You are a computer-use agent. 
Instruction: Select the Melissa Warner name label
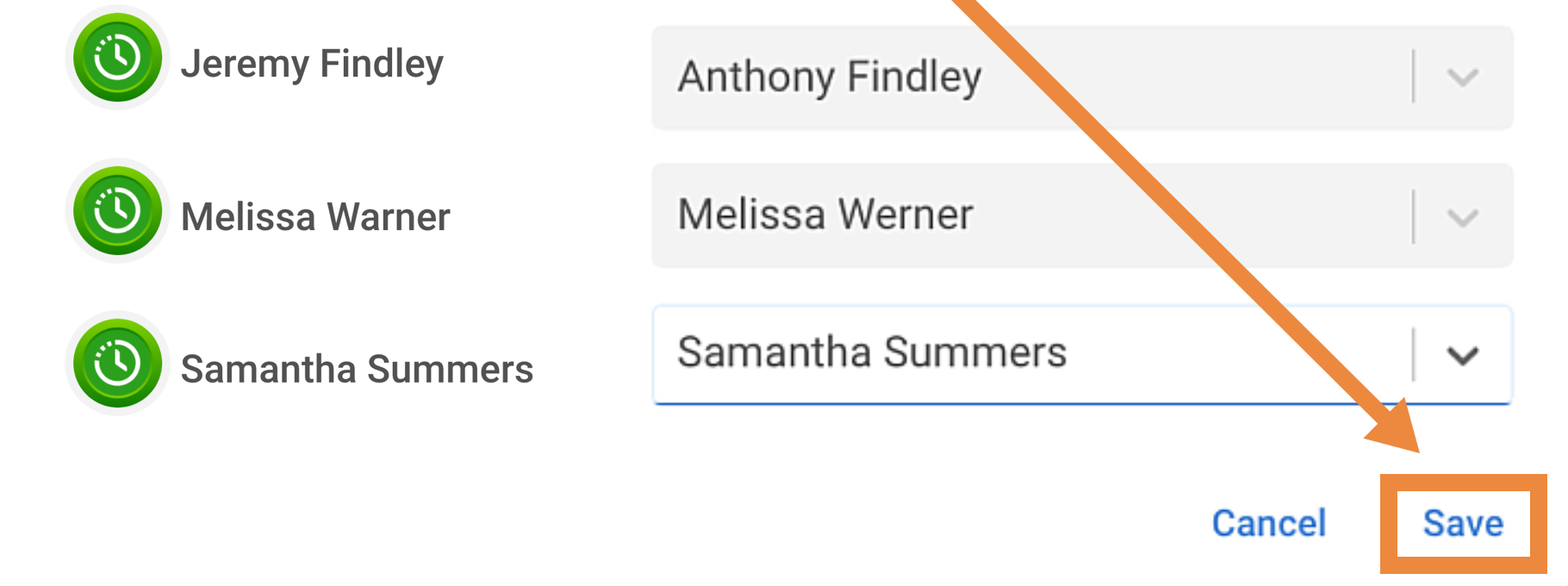tap(315, 217)
